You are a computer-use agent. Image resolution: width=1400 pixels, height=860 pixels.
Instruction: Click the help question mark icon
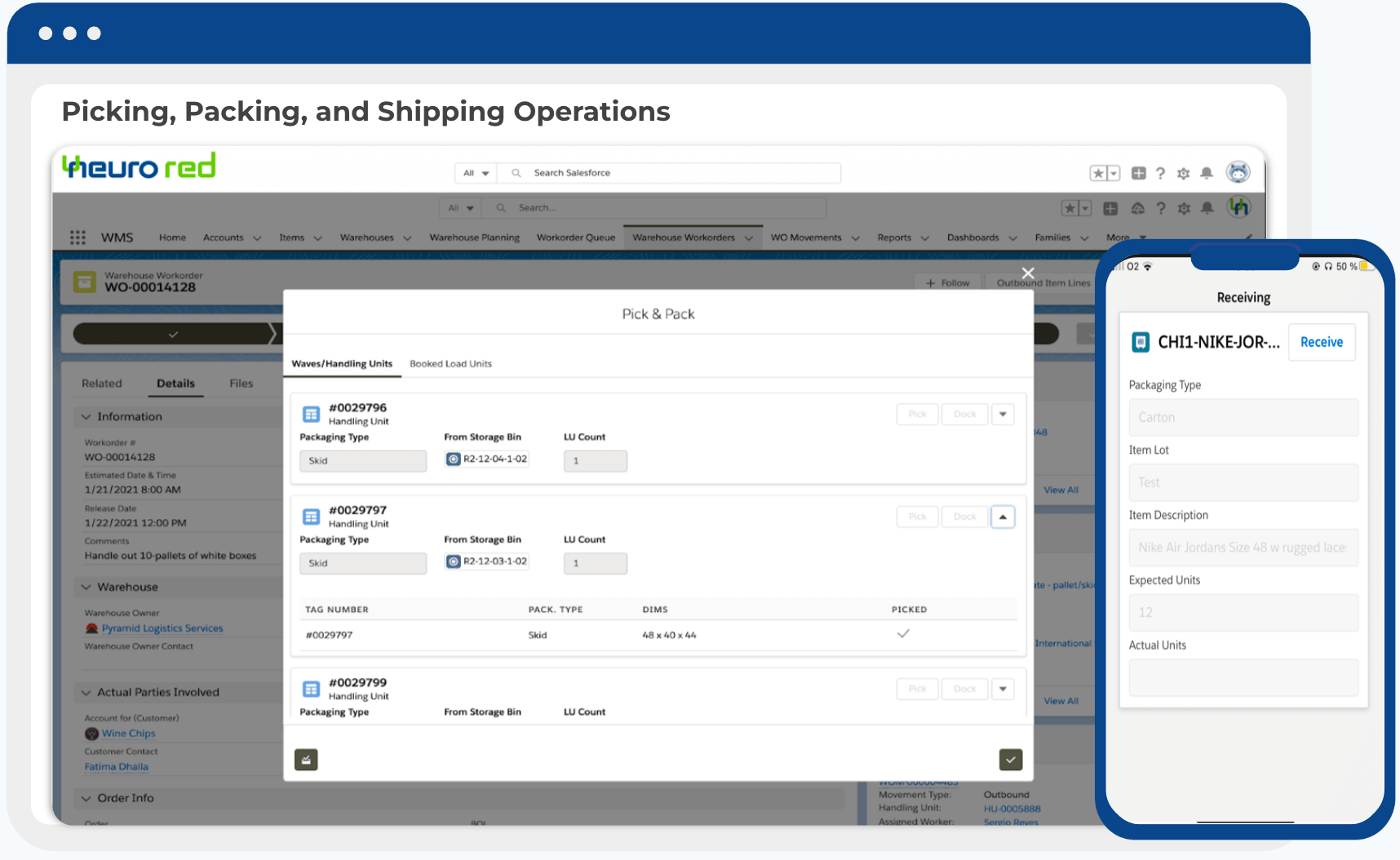[x=1160, y=173]
